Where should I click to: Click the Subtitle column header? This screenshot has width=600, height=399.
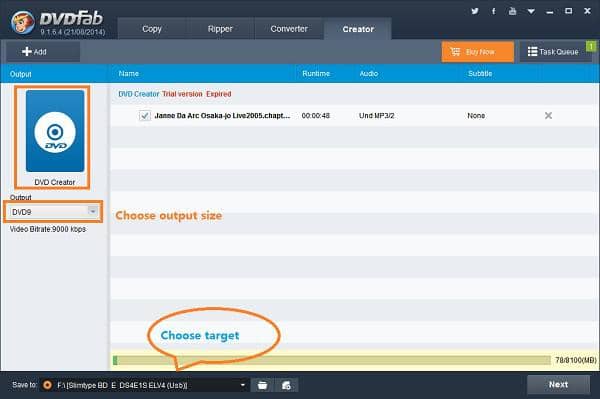480,73
